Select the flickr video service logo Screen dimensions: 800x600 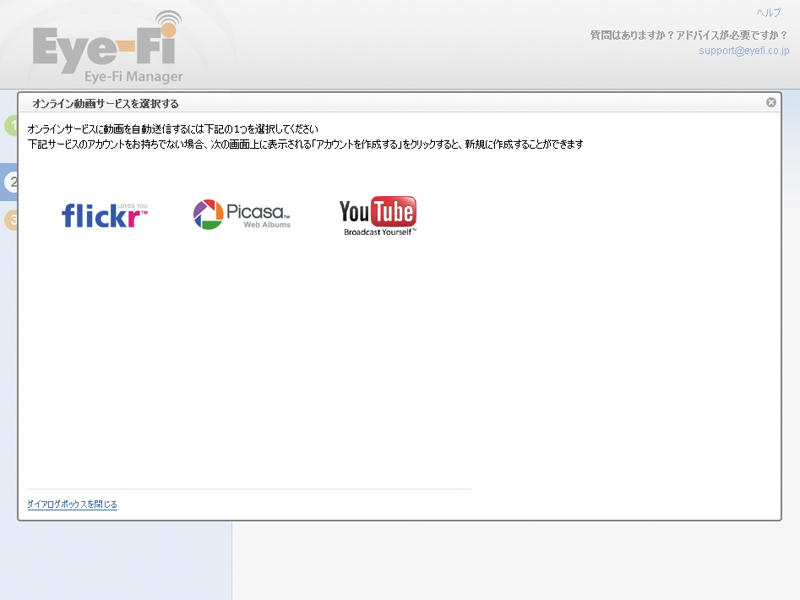[104, 214]
